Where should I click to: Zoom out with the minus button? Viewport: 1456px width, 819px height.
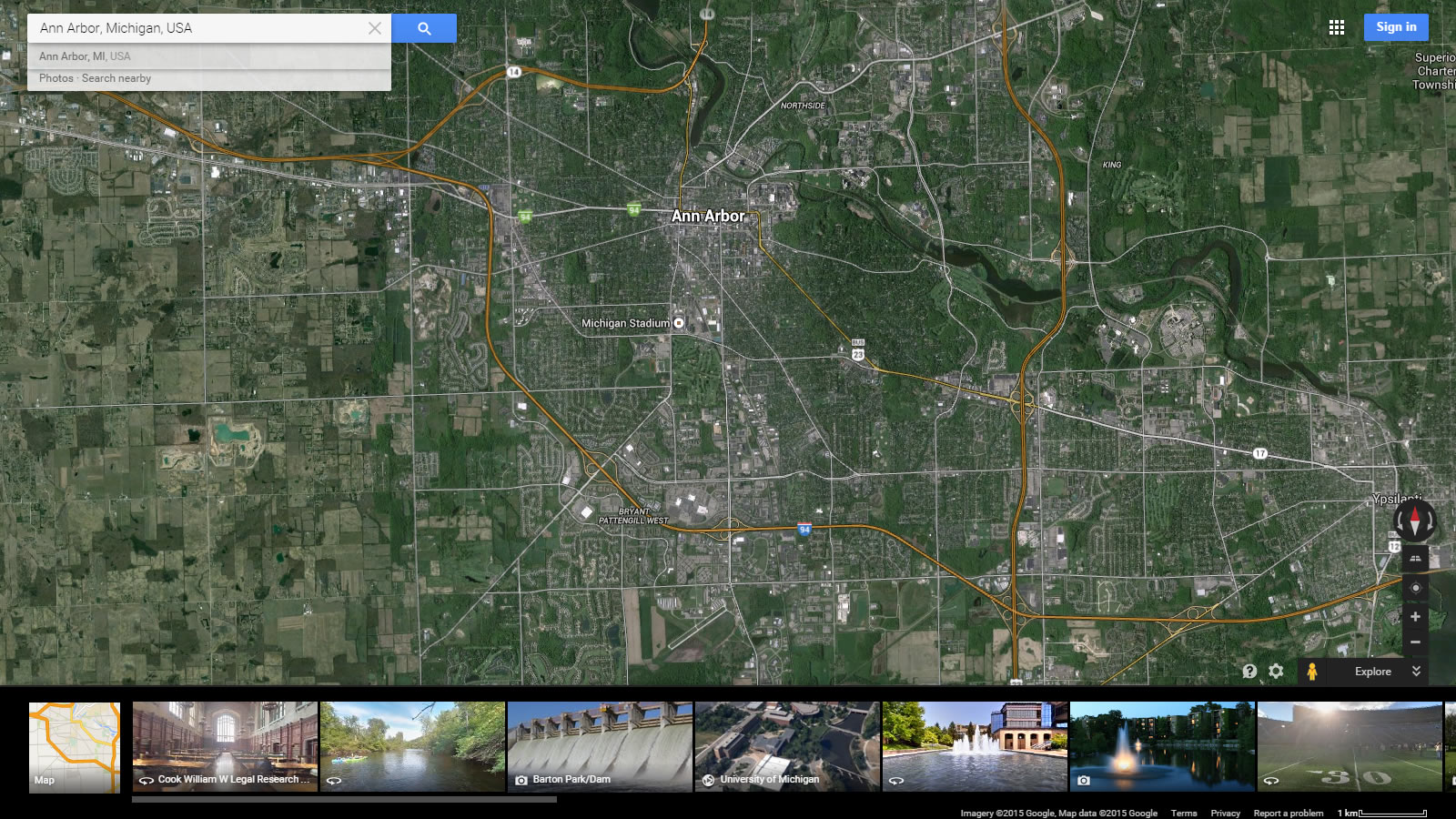point(1415,642)
